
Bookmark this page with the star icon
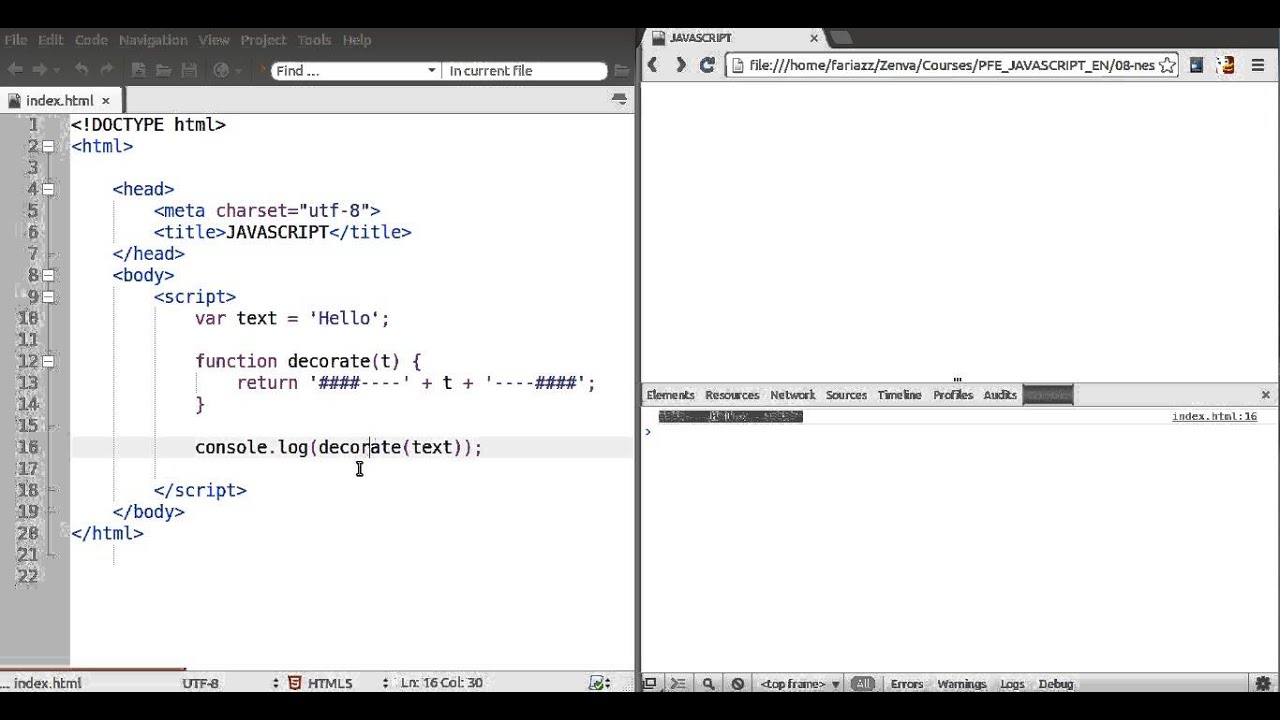[1169, 65]
